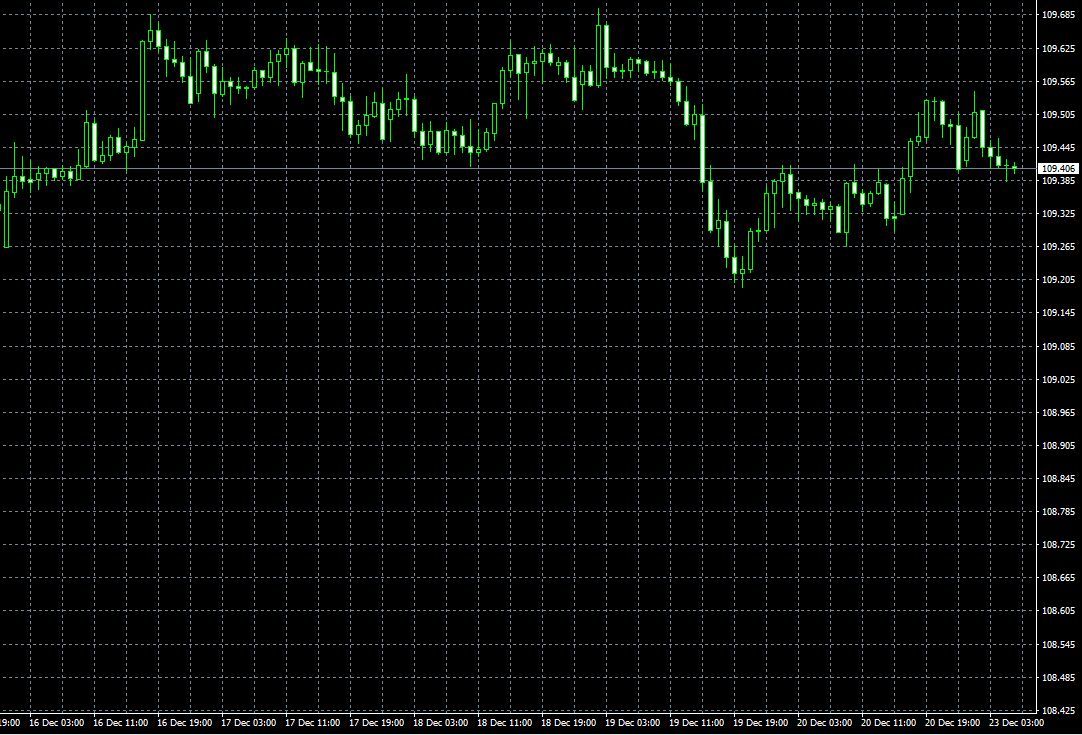The height and width of the screenshot is (735, 1082).
Task: Click the 109.085 price axis label
Action: click(x=1058, y=346)
